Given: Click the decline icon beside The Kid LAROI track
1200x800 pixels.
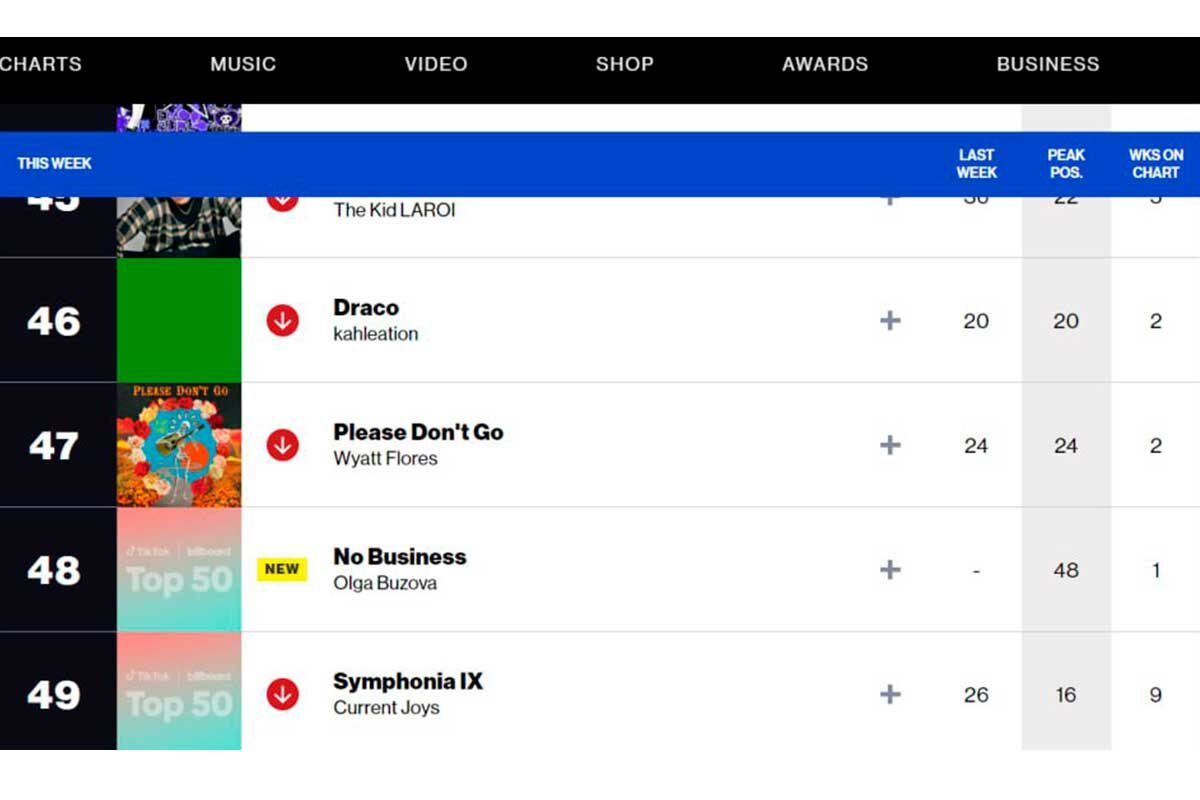Looking at the screenshot, I should click(x=285, y=196).
